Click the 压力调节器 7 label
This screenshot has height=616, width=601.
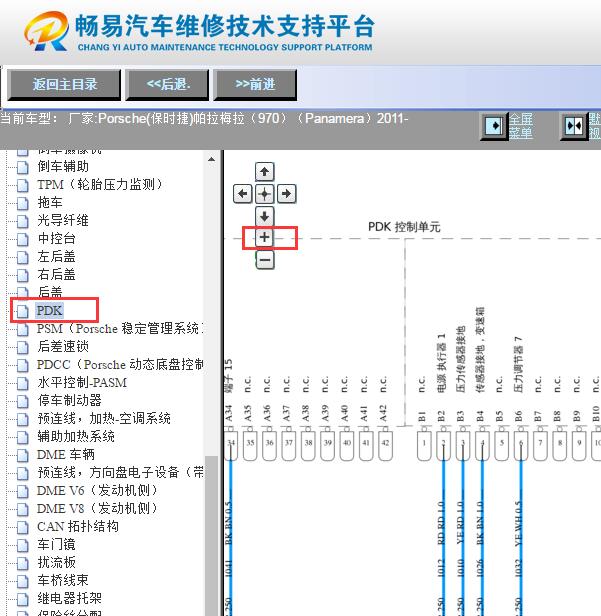(x=519, y=365)
